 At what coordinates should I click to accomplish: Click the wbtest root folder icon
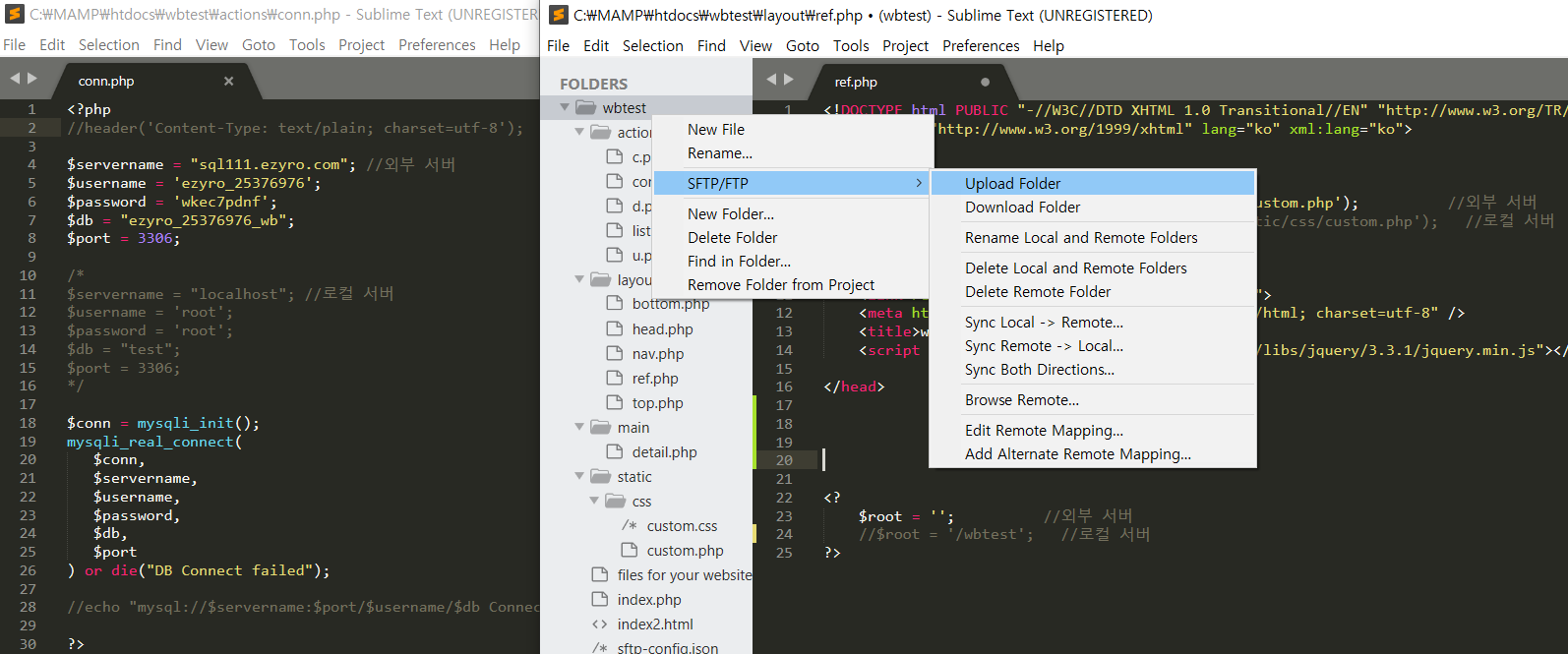pos(586,107)
